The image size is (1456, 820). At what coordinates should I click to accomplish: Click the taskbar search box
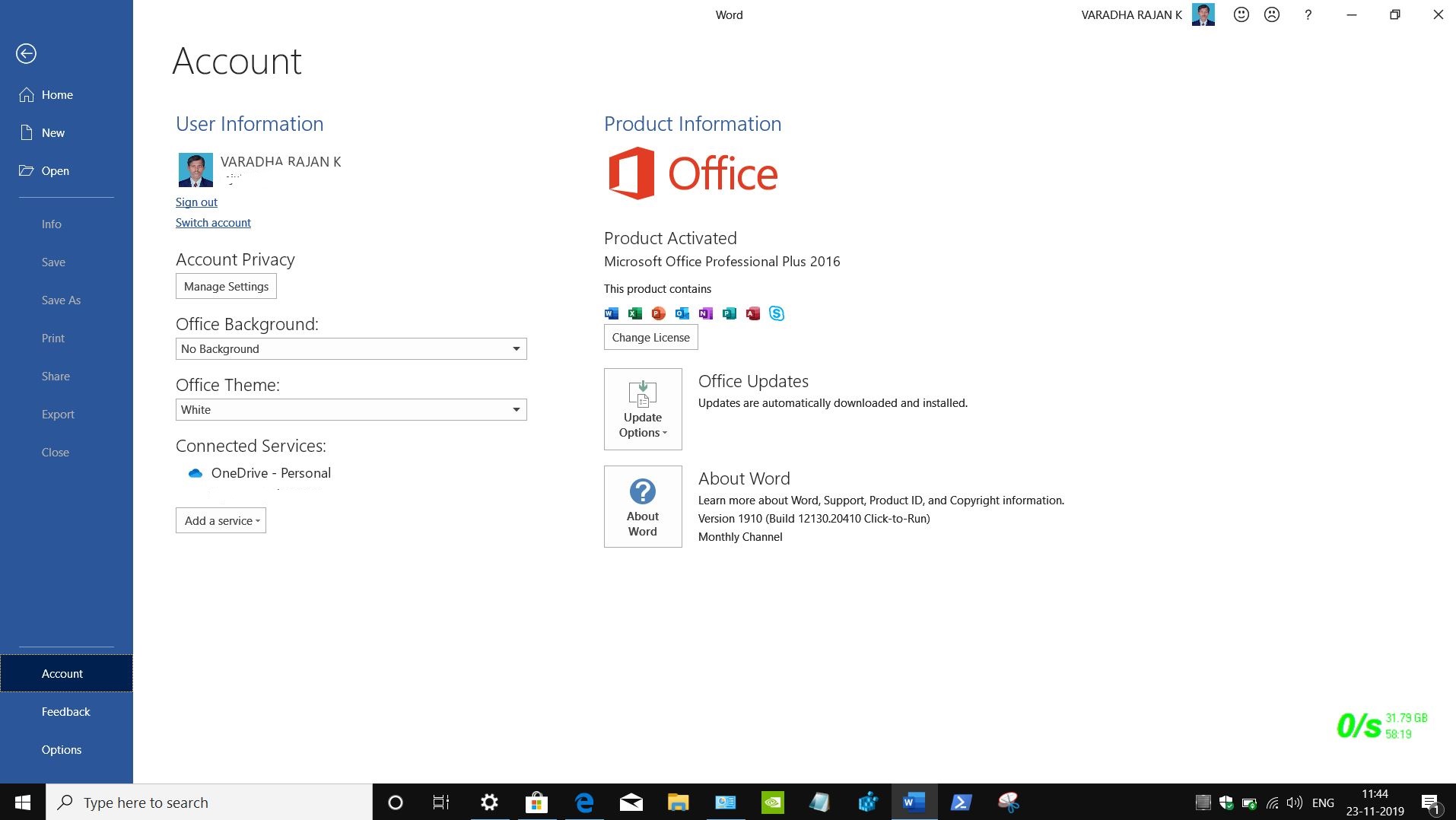click(x=209, y=803)
